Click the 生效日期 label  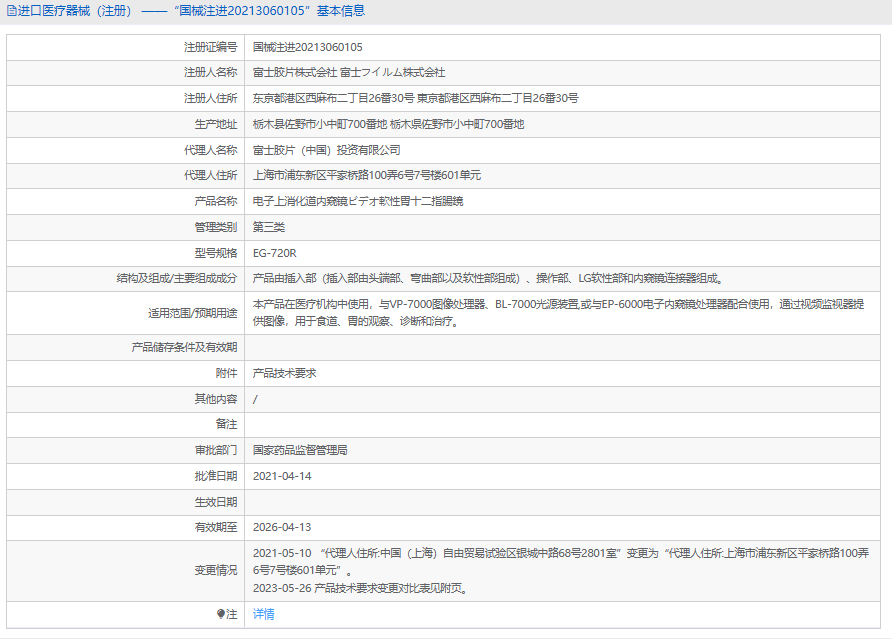point(216,502)
